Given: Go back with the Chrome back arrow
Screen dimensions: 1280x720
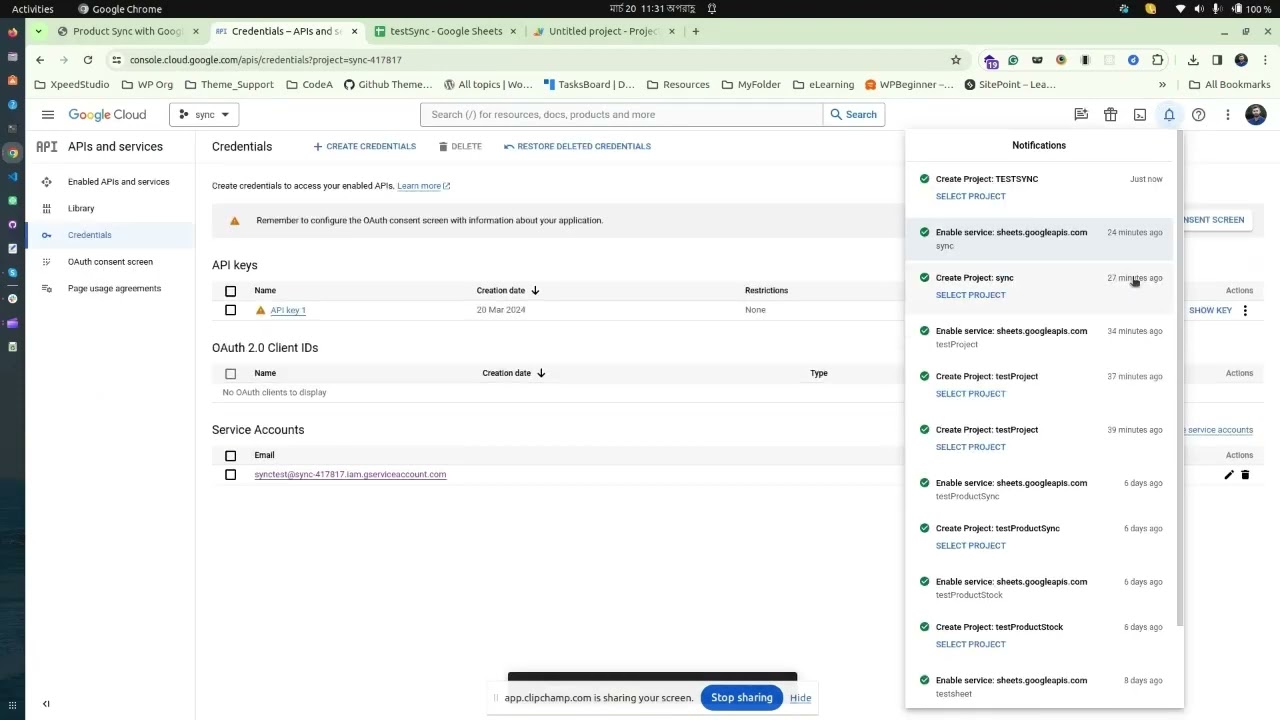Looking at the screenshot, I should tap(40, 60).
